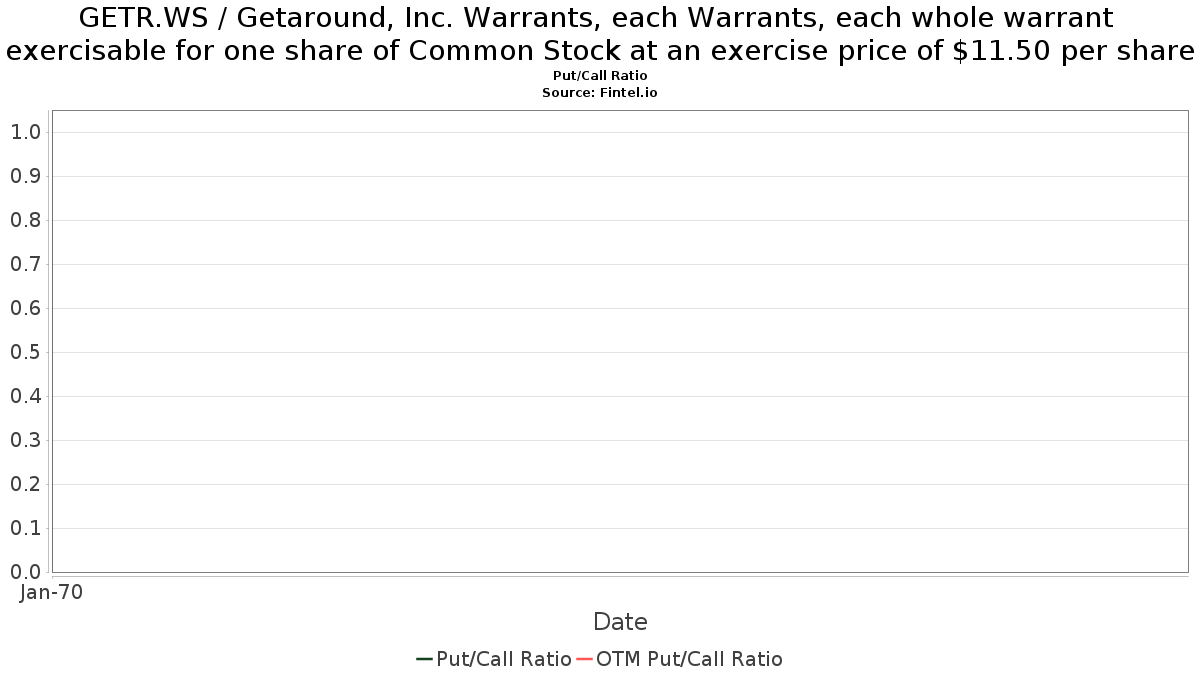Click the dark green Put/Call Ratio line swatch
This screenshot has height=675, width=1200.
424,659
